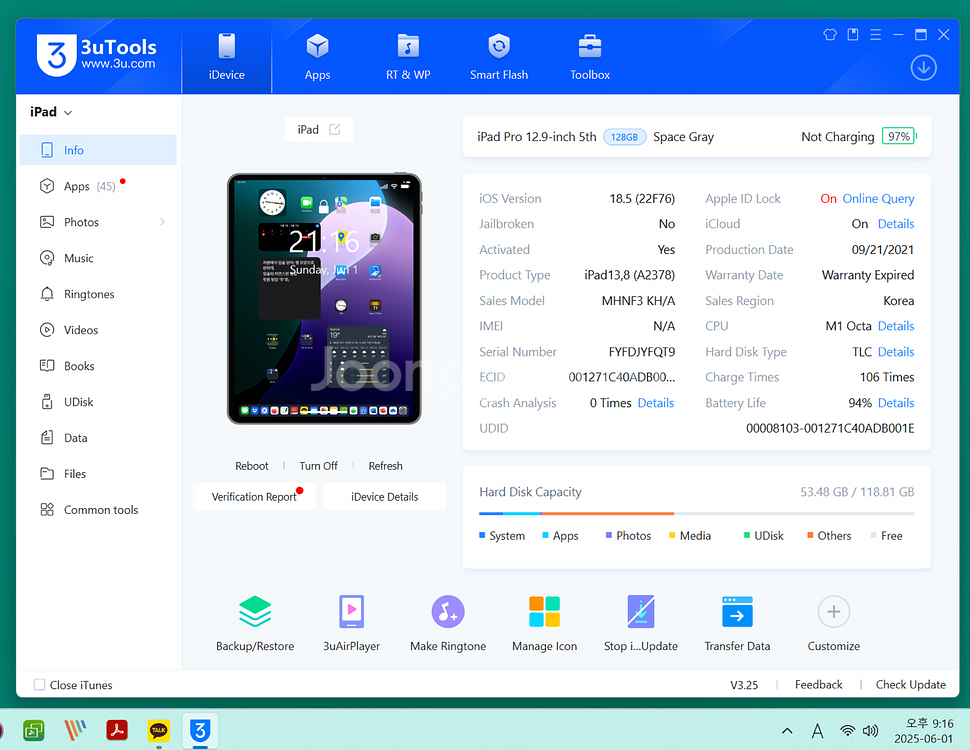The height and width of the screenshot is (750, 970).
Task: Click the Customize plus icon
Action: (x=833, y=611)
